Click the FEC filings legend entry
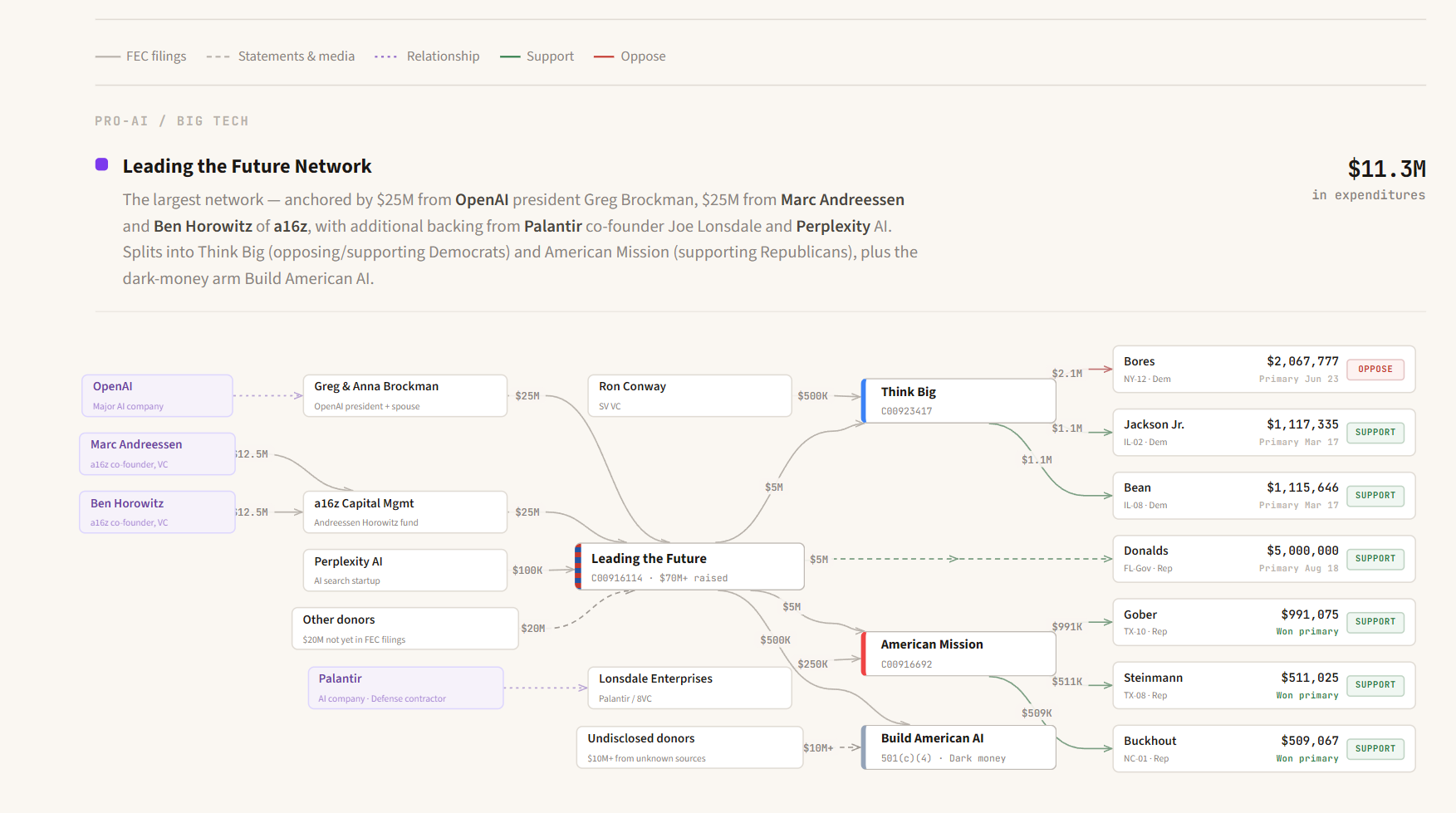The image size is (1456, 813). (x=140, y=56)
